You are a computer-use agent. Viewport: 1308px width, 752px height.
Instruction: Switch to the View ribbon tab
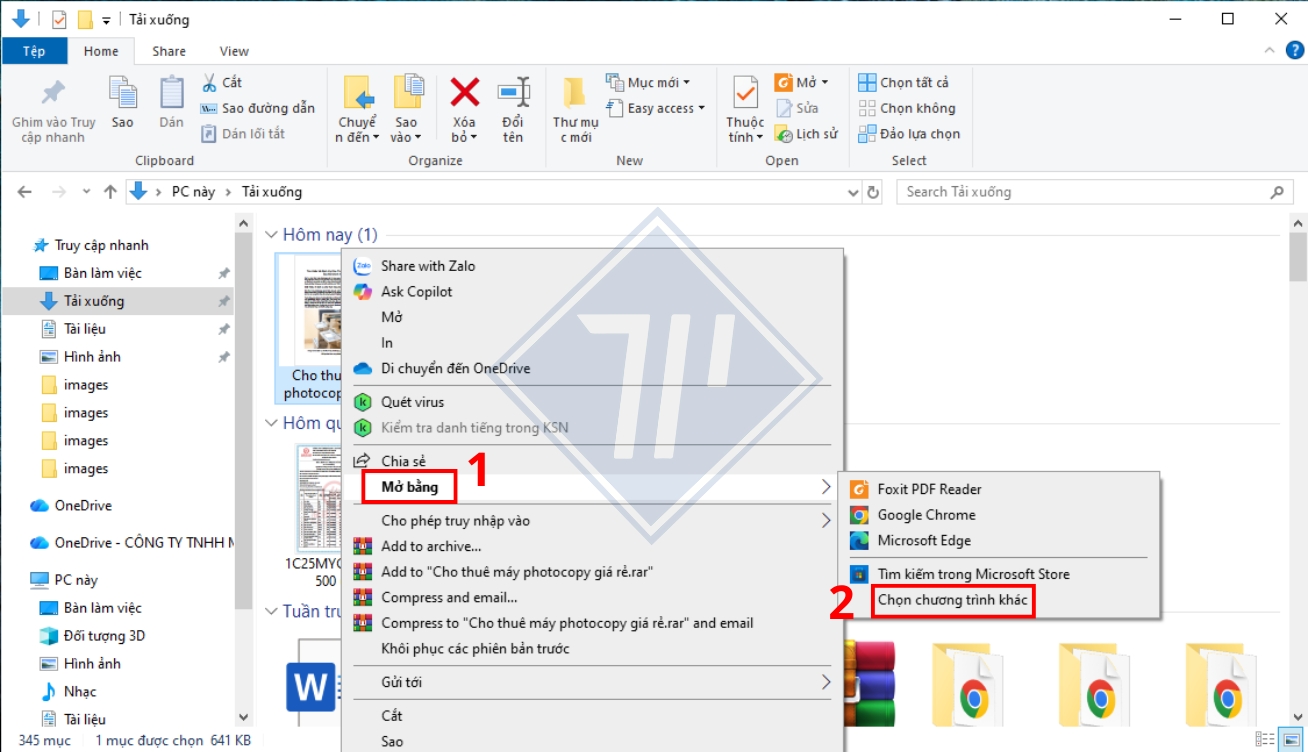pos(234,50)
